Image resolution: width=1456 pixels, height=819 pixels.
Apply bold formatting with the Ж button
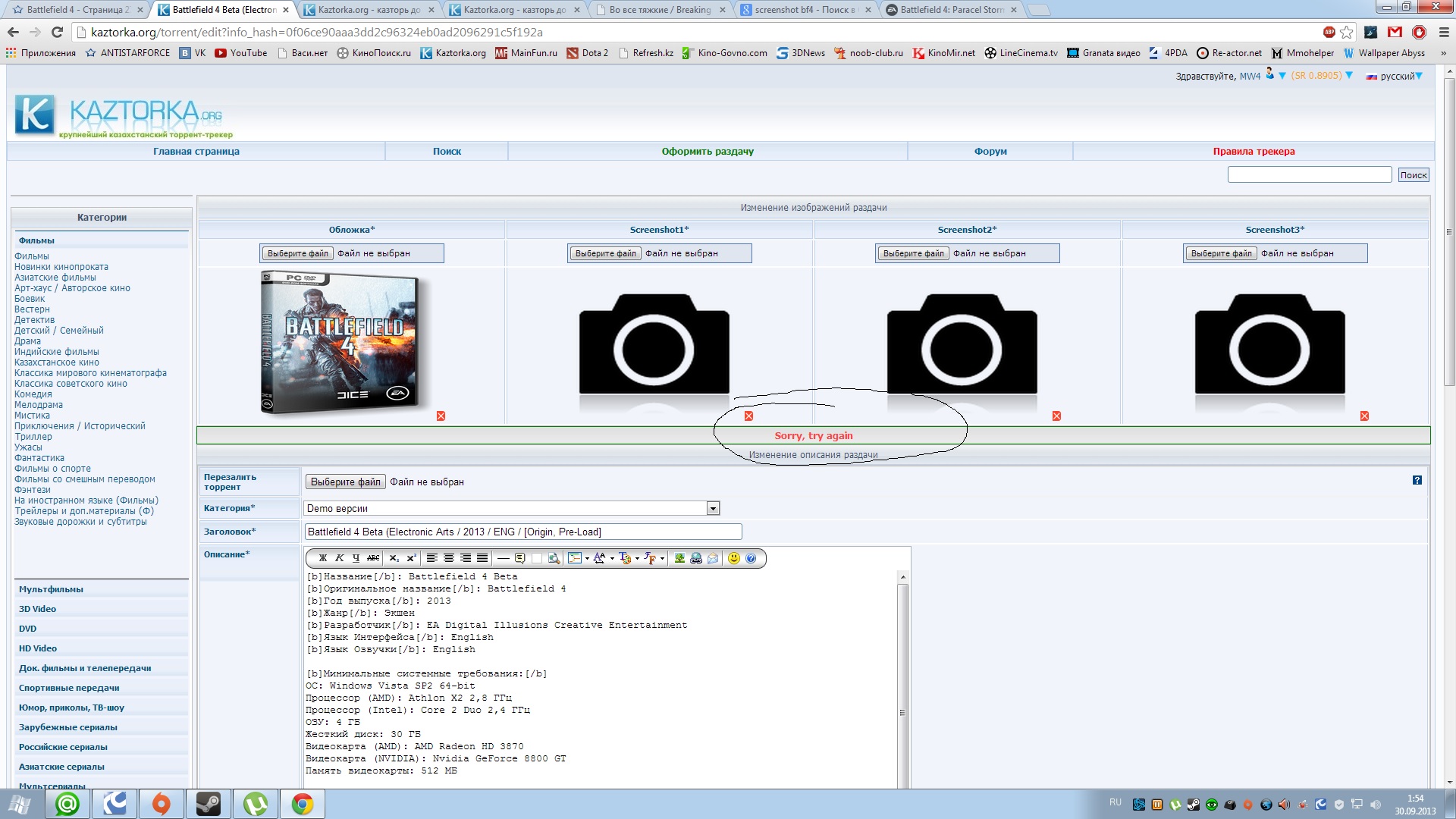point(323,558)
